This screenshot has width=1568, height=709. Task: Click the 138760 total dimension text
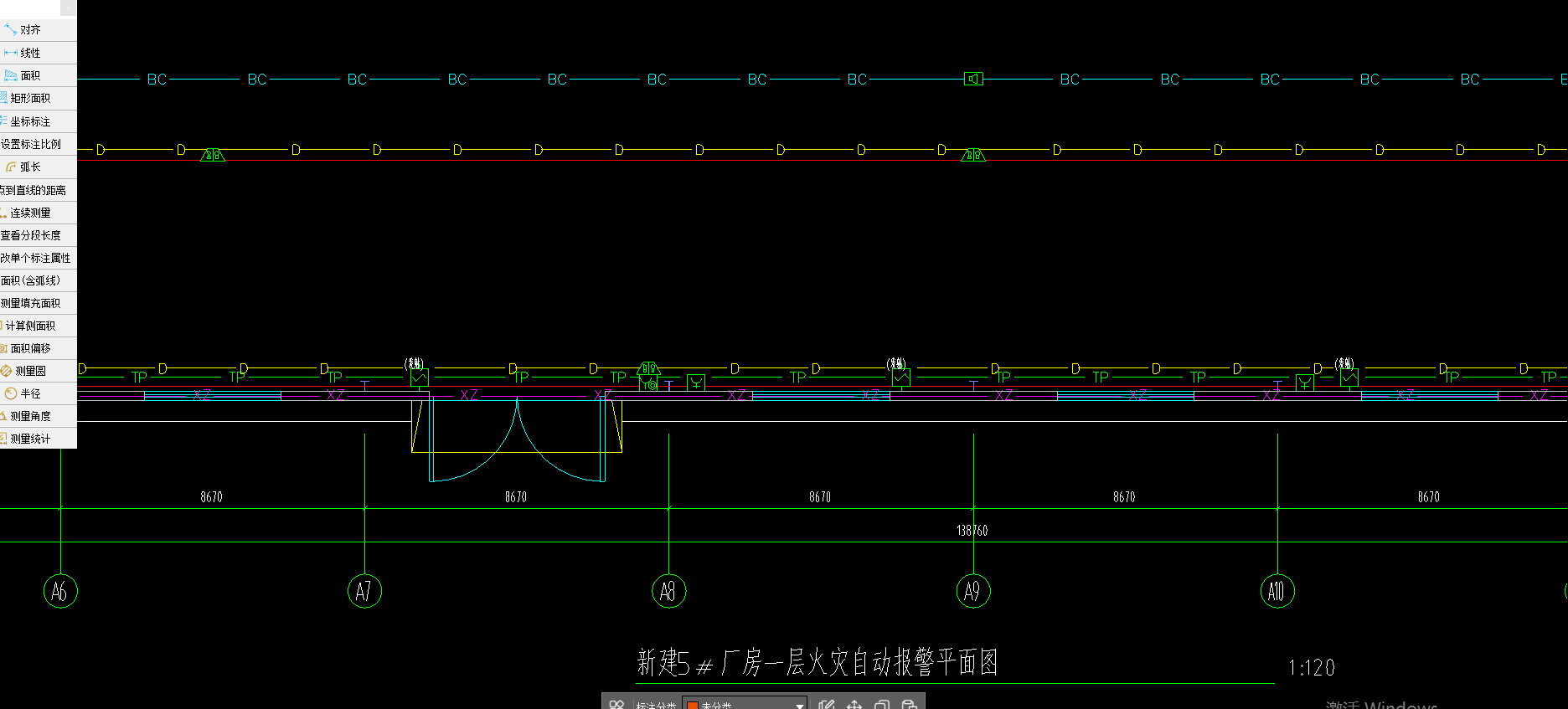click(972, 530)
